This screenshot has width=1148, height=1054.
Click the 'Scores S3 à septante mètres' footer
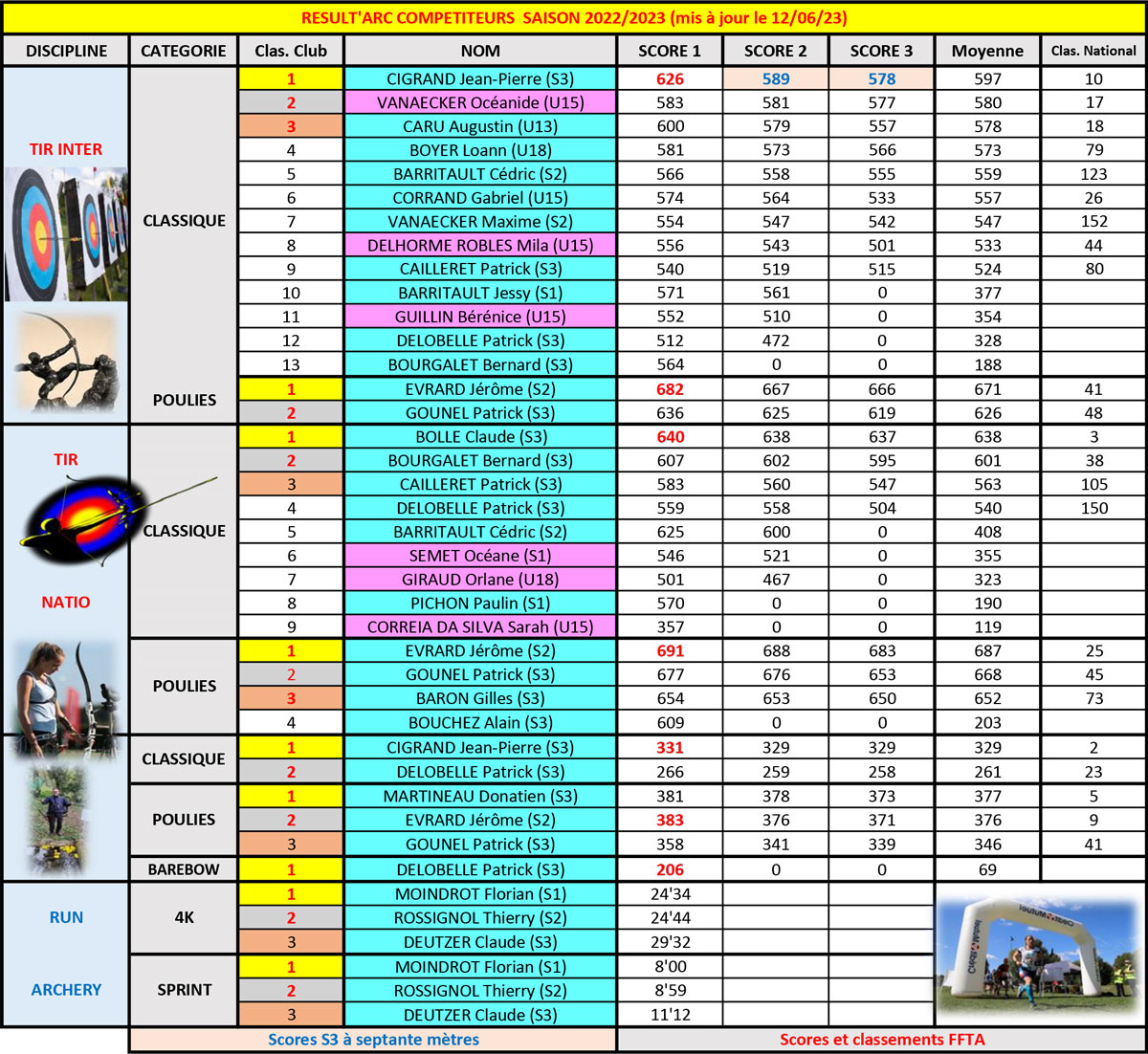pos(373,1040)
